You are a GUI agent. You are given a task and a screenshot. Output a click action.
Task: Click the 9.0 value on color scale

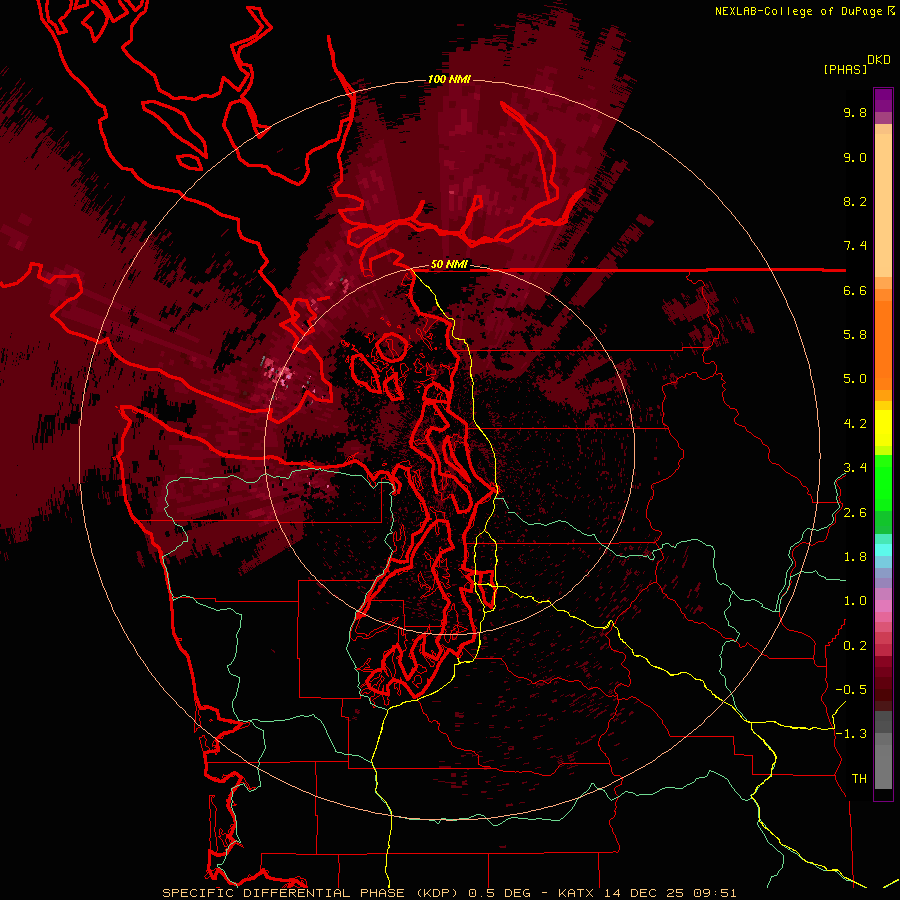pos(855,157)
